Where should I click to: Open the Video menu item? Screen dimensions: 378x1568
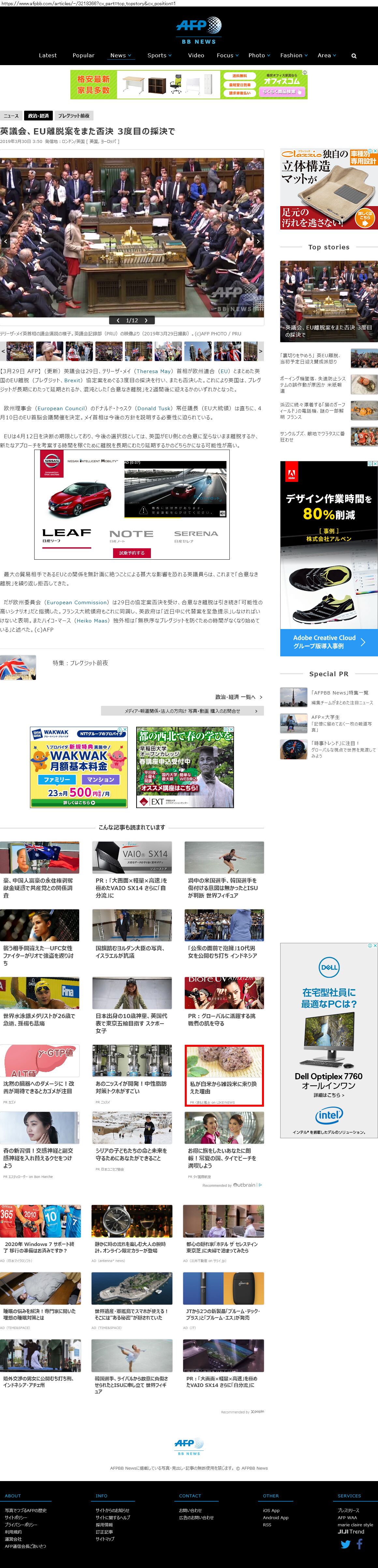point(196,55)
